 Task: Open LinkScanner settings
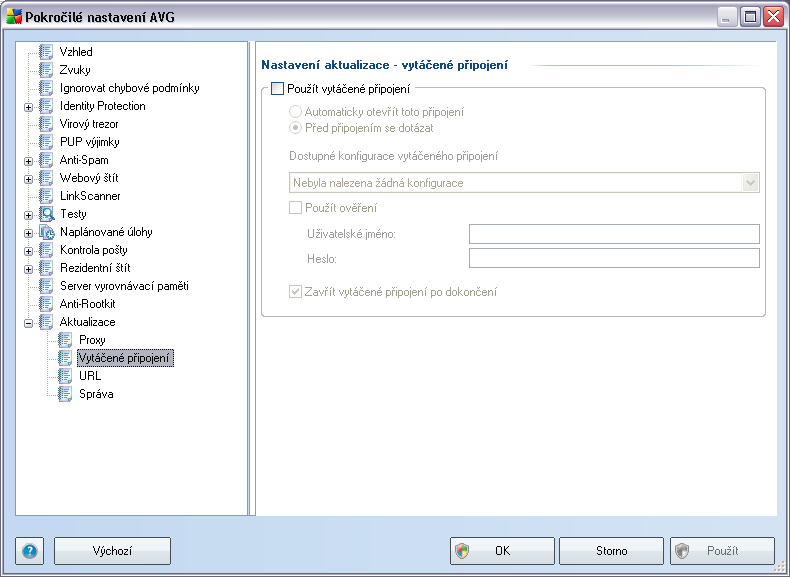[x=90, y=196]
